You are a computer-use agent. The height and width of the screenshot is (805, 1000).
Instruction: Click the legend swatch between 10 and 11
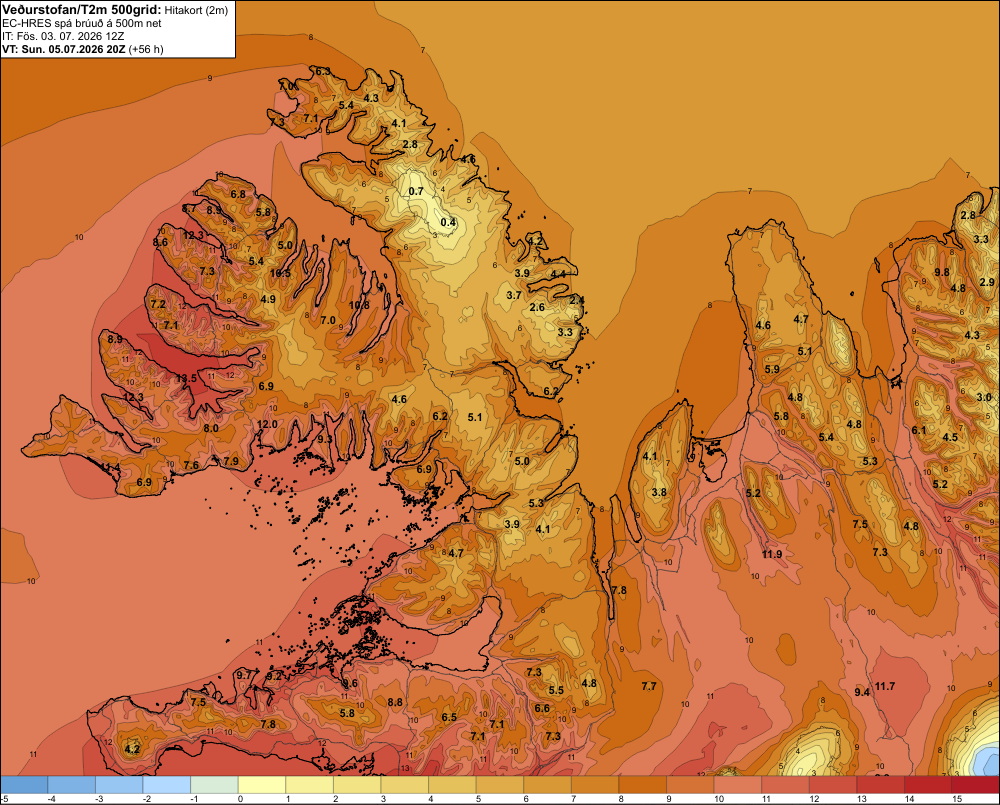pos(738,785)
